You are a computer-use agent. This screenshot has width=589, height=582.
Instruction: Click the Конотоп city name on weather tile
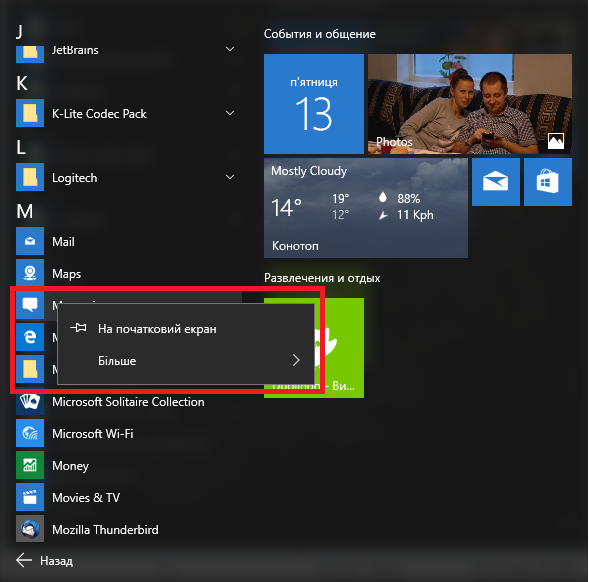tap(295, 246)
